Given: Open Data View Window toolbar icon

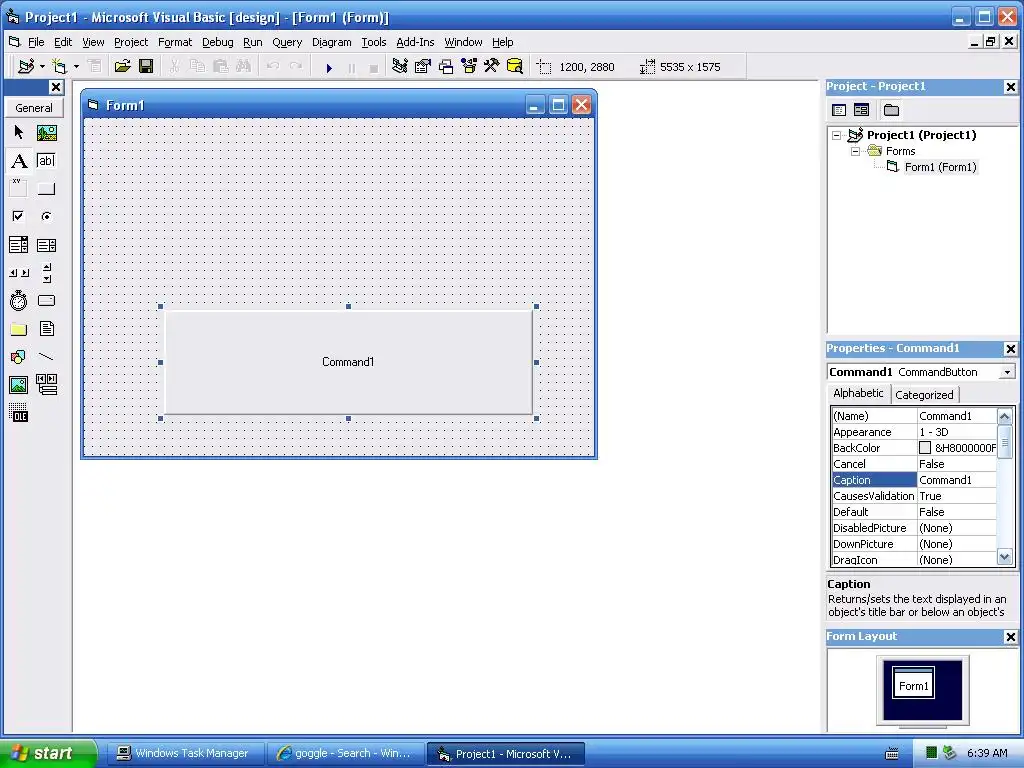Looking at the screenshot, I should 515,67.
